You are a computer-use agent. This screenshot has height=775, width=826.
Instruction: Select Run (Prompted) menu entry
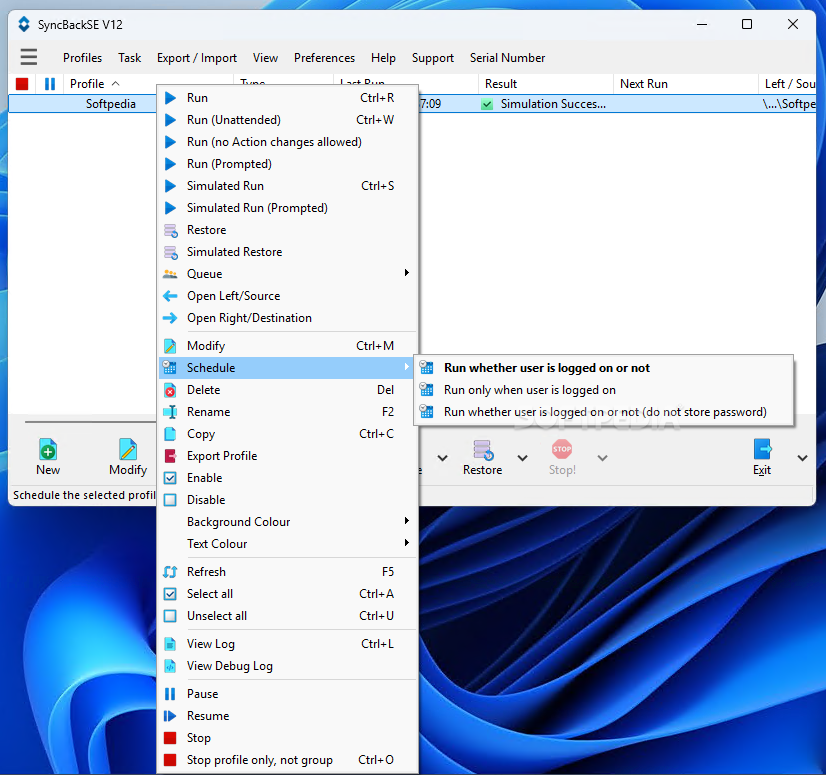tap(288, 164)
